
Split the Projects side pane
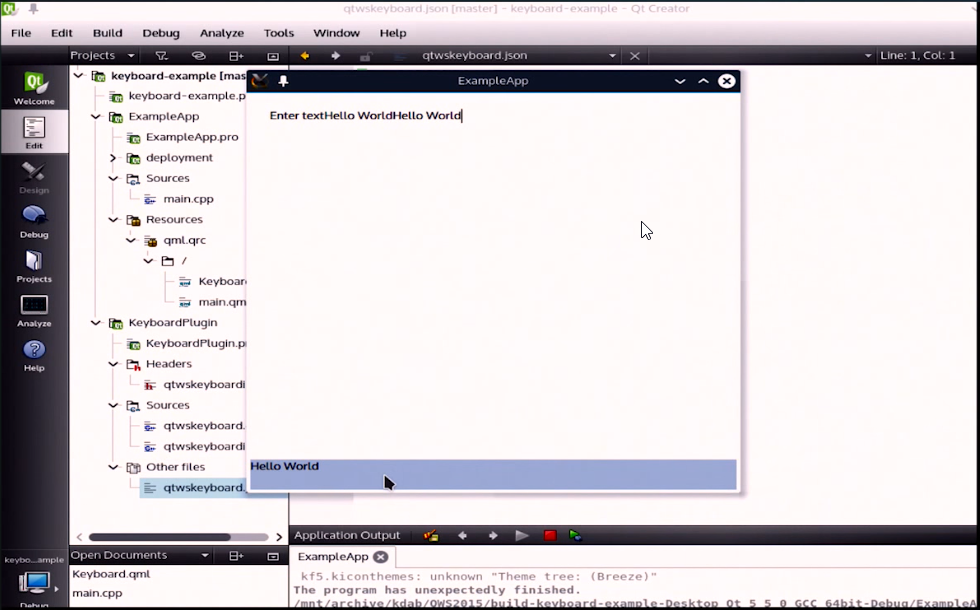236,56
